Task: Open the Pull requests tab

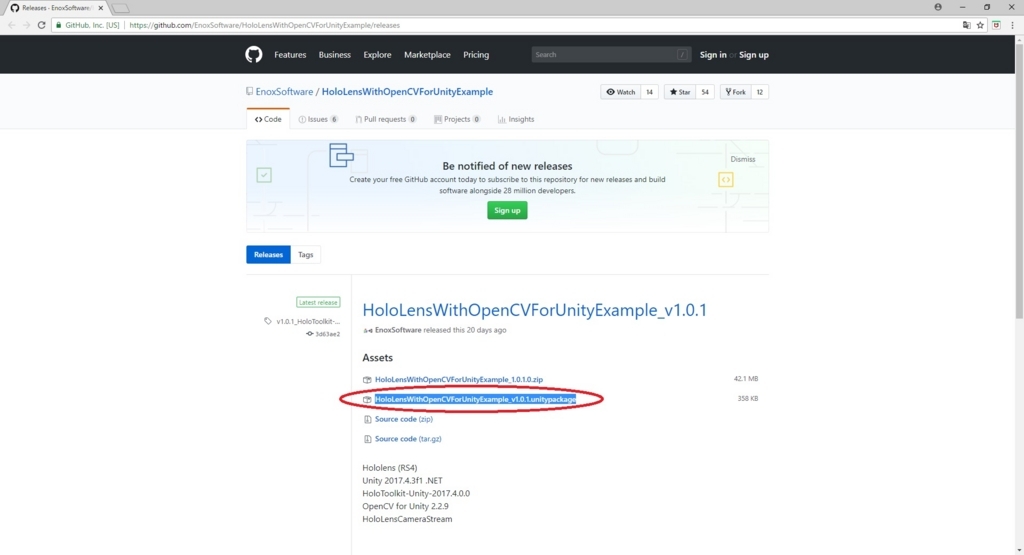Action: pyautogui.click(x=385, y=119)
